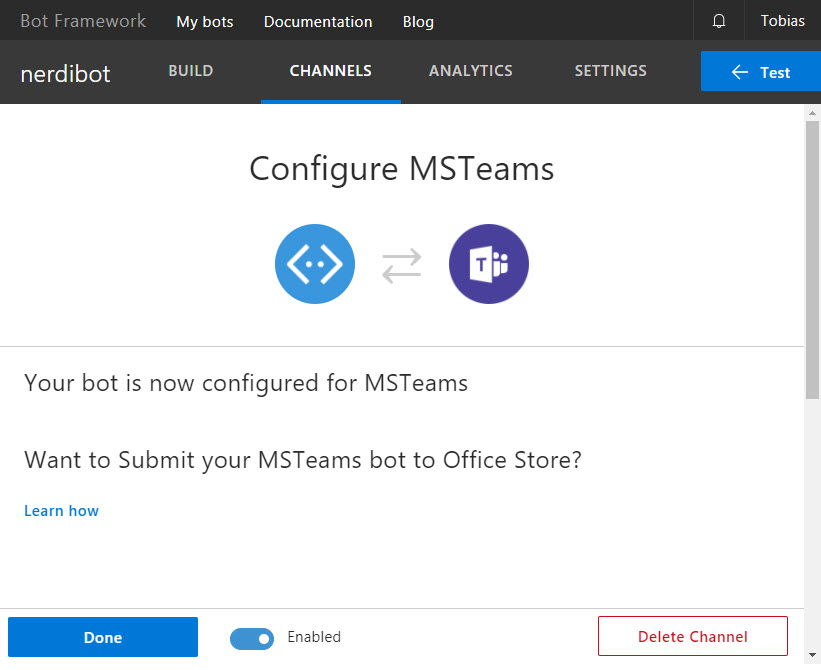Follow the Learn how link

61,510
